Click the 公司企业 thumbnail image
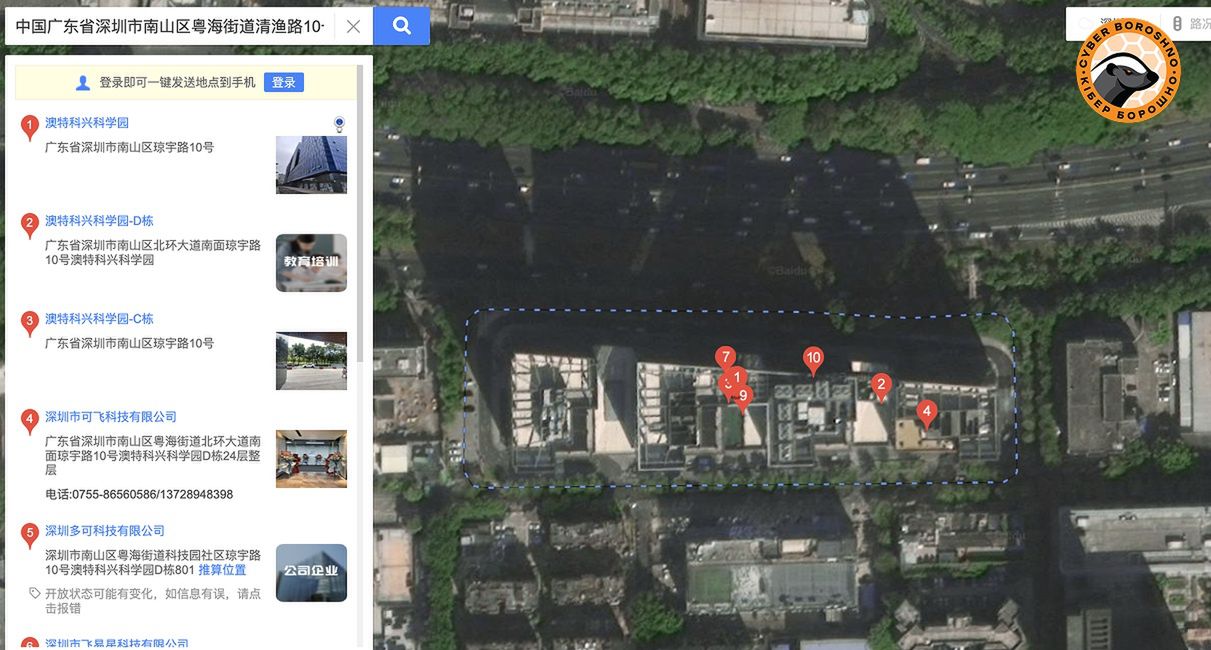The width and height of the screenshot is (1211, 650). click(x=311, y=573)
